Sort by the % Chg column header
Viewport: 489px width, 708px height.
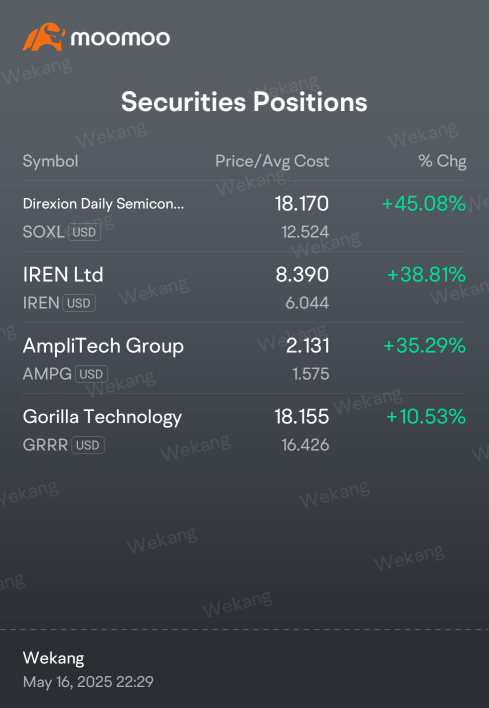[x=442, y=161]
